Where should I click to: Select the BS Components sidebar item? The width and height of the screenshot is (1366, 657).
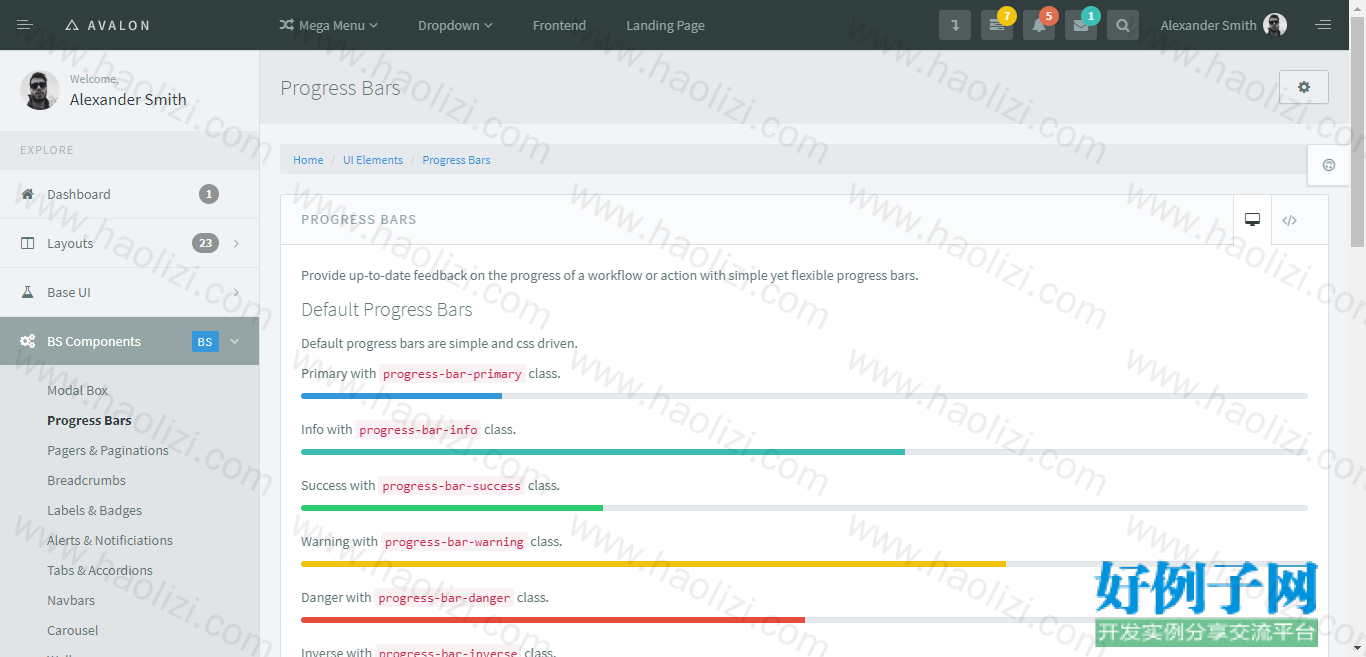[129, 341]
